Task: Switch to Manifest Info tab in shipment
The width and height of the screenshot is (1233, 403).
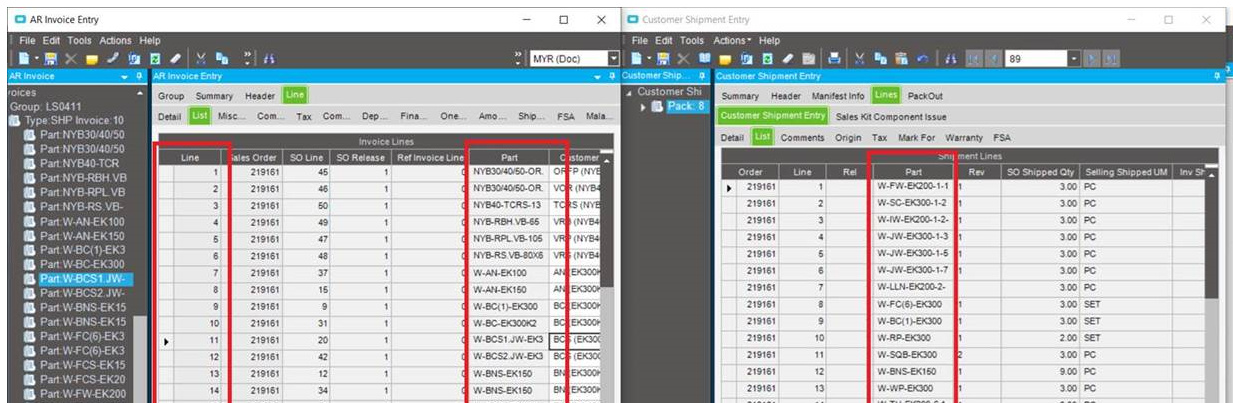Action: (838, 96)
